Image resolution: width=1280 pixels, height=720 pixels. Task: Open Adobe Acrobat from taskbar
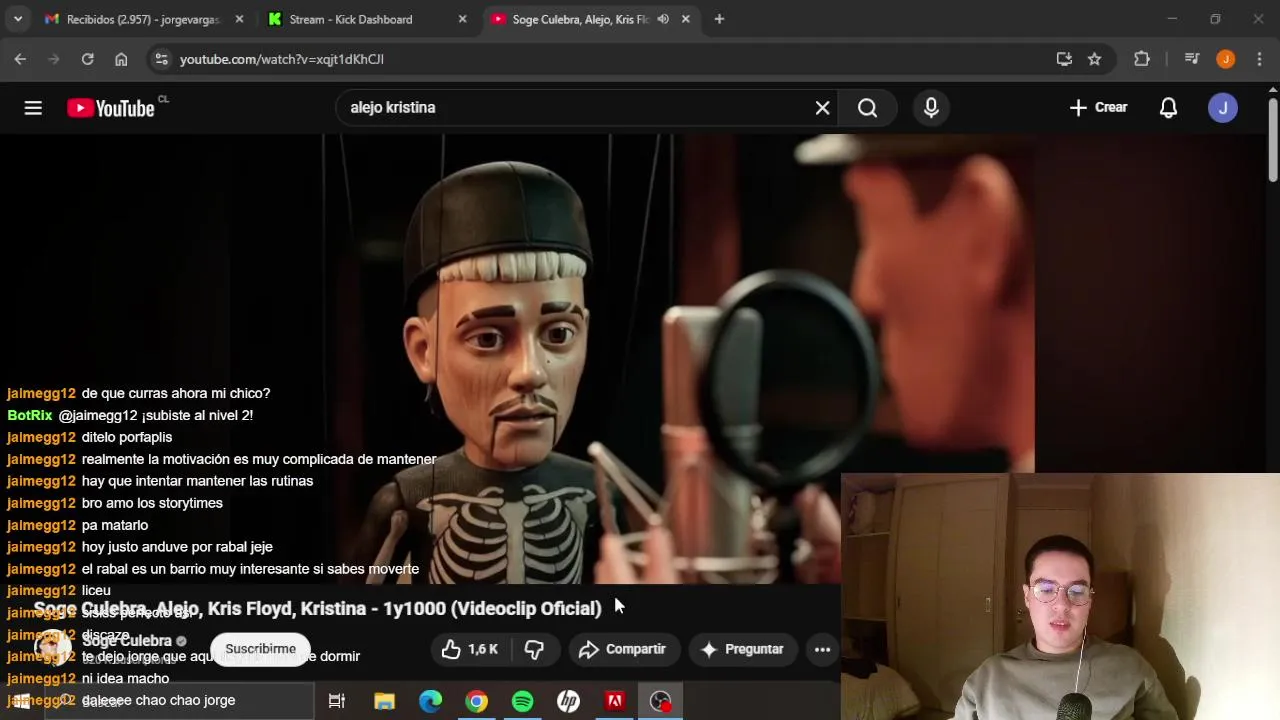(x=614, y=701)
